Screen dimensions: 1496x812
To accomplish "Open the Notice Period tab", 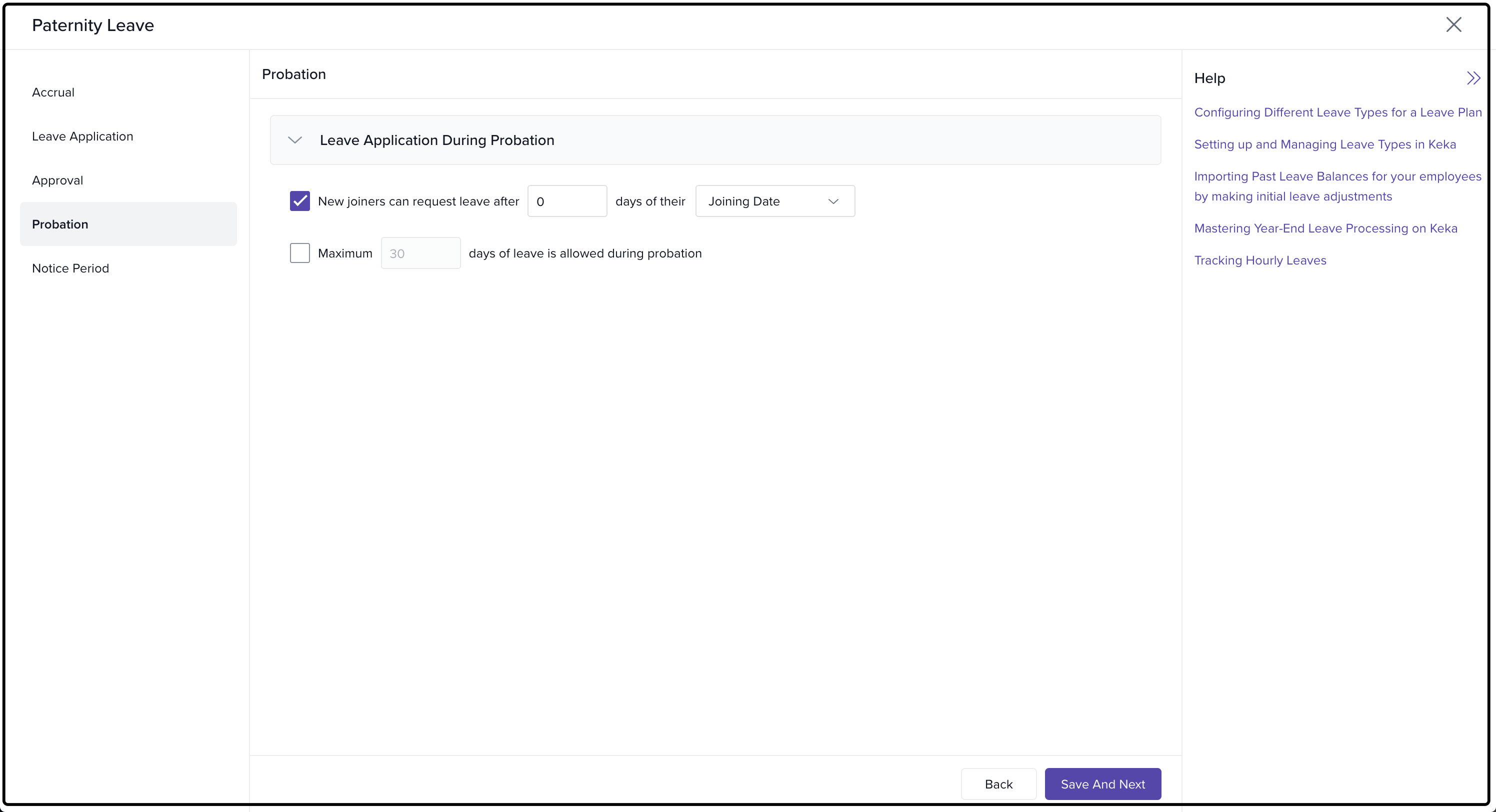I will [70, 268].
